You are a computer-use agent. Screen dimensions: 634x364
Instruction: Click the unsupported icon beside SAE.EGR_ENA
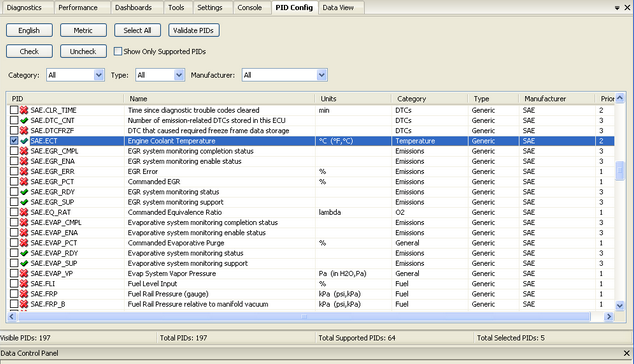(24, 161)
